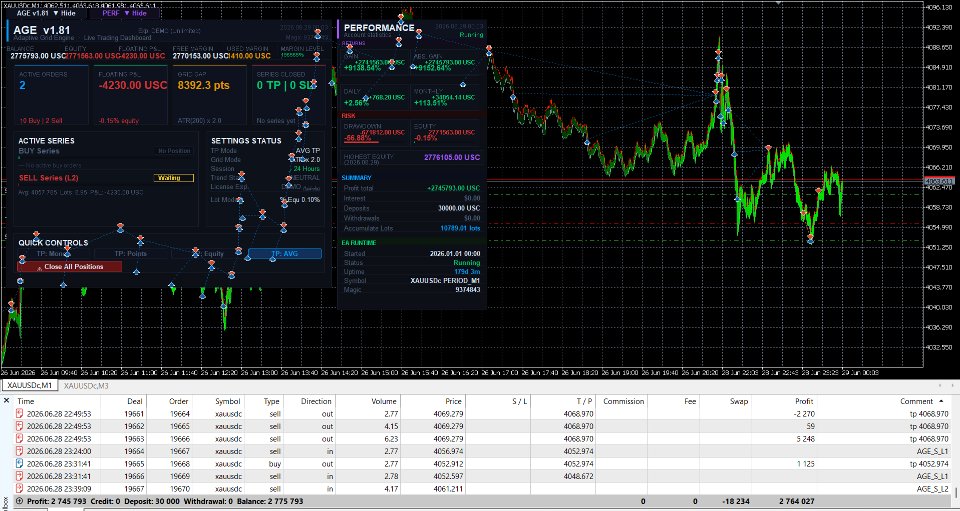Click the deal icon for deal 19666
This screenshot has width=960, height=511.
[x=20, y=476]
